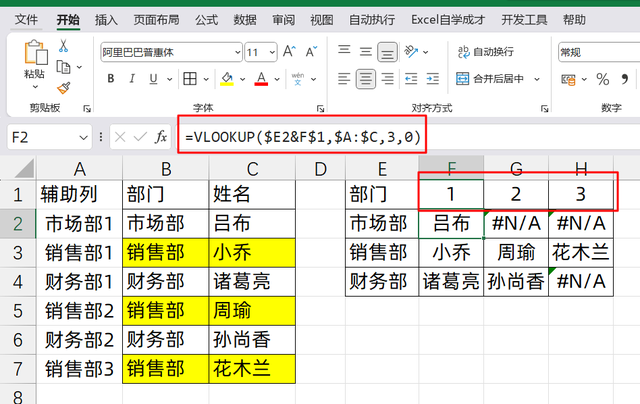Screen dimensions: 640x404
Task: Select the cell containing 花木兰 in column H
Action: coord(581,253)
